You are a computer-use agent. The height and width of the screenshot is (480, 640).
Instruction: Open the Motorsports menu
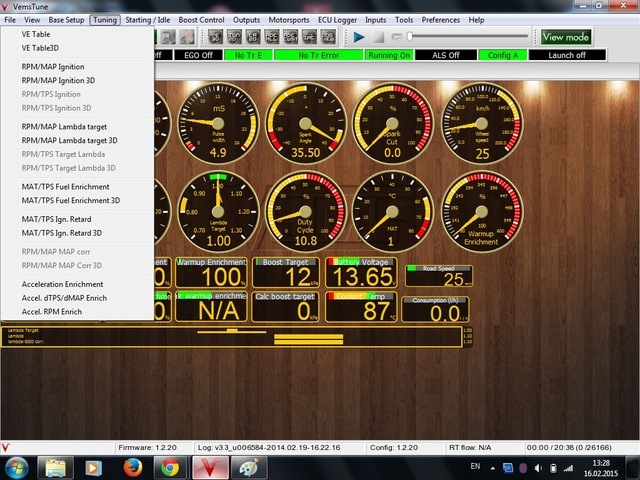point(289,20)
